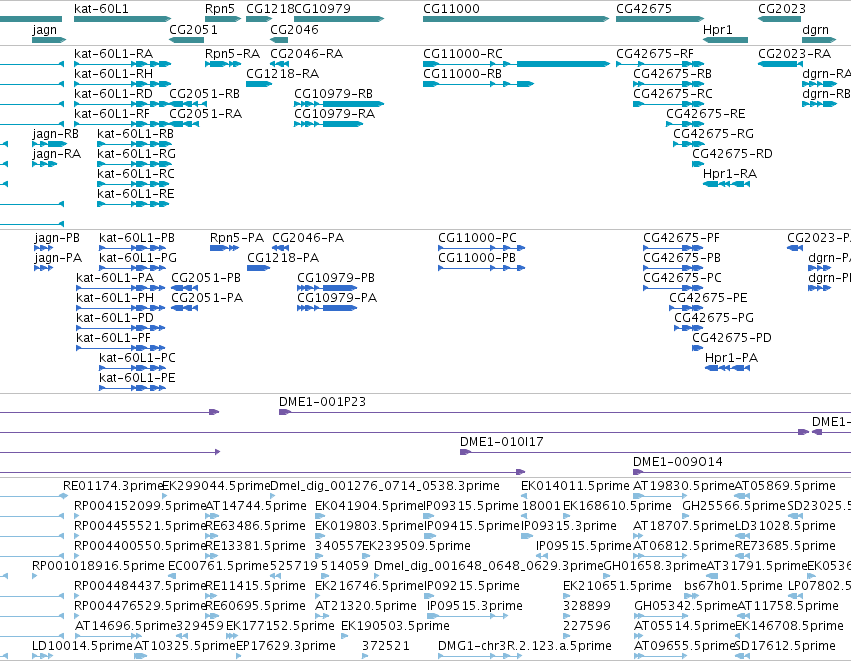Select the kat-60L1 gene bar
Viewport: 851px width, 661px height.
(123, 19)
